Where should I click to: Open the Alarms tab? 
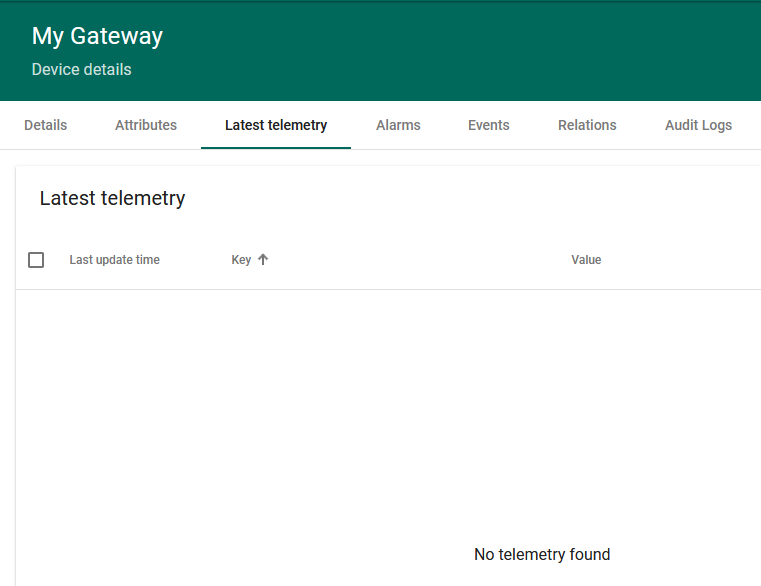[x=398, y=125]
